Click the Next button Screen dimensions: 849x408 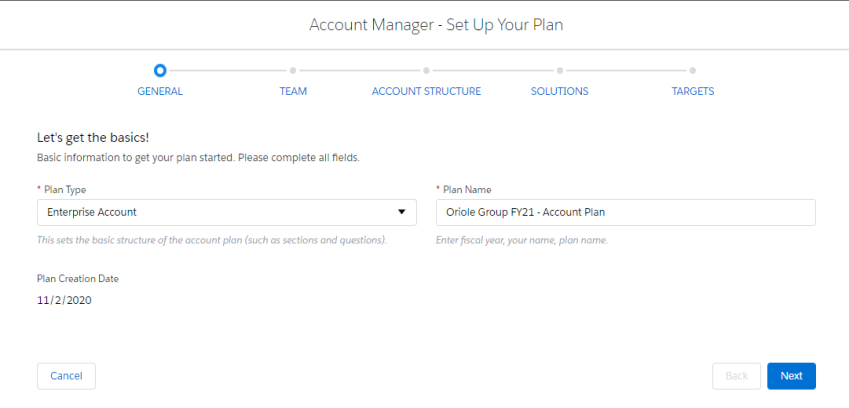pos(791,376)
